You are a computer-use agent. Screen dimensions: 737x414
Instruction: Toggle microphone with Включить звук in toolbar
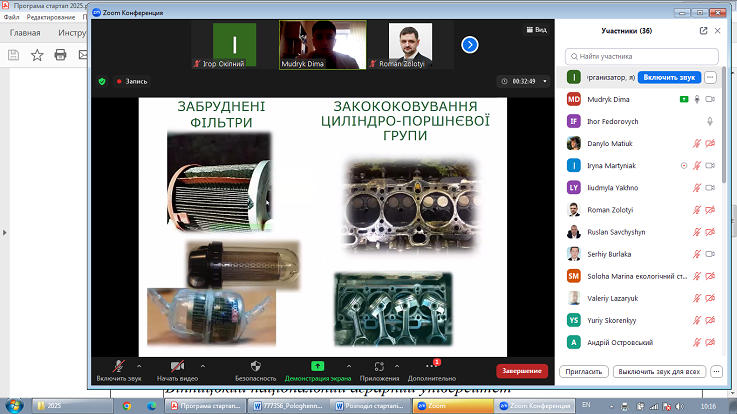(x=118, y=368)
